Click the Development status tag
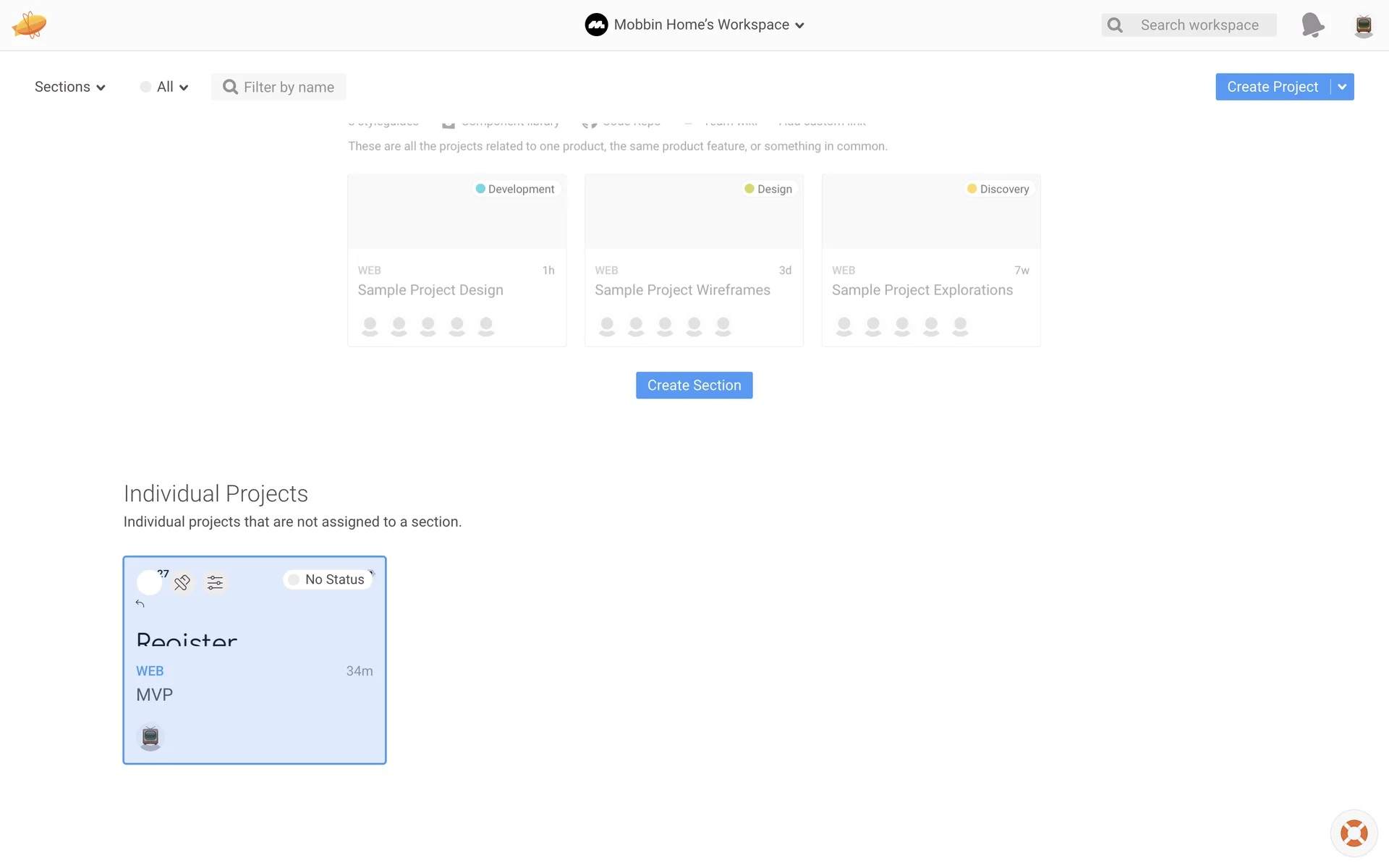1389x868 pixels. tap(515, 189)
